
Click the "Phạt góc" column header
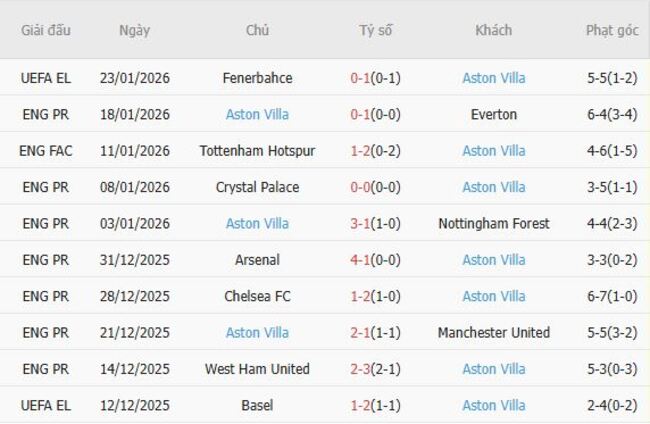click(612, 30)
